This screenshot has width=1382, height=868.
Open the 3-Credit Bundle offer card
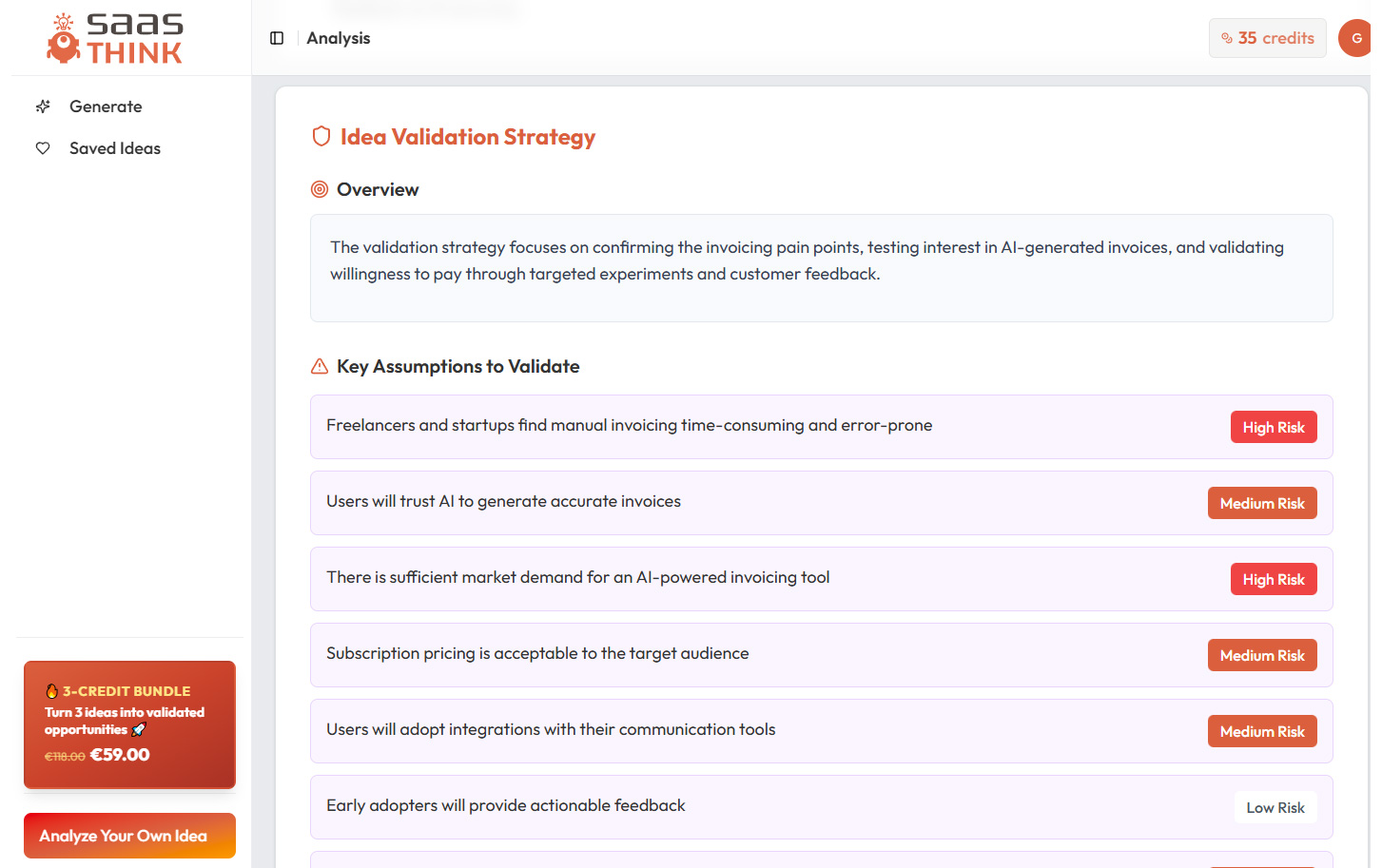(129, 724)
